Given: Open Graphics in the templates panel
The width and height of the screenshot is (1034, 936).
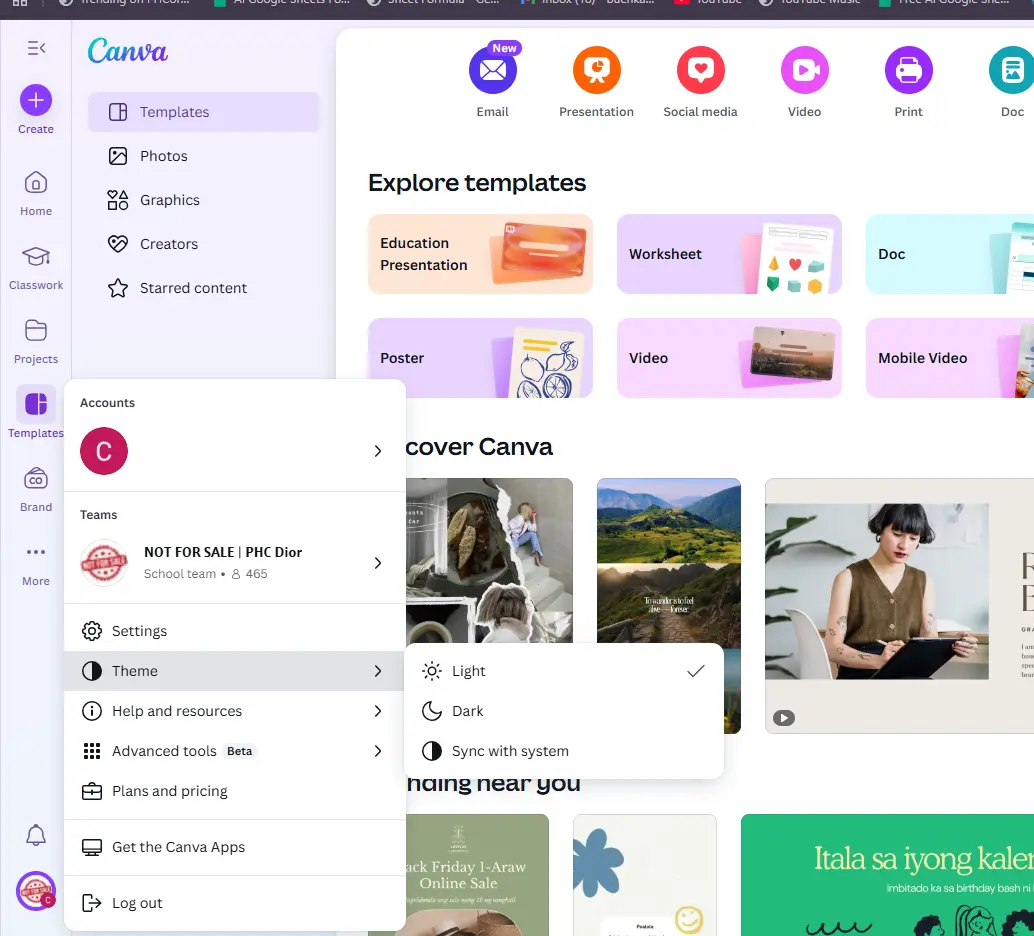Looking at the screenshot, I should click(x=204, y=200).
